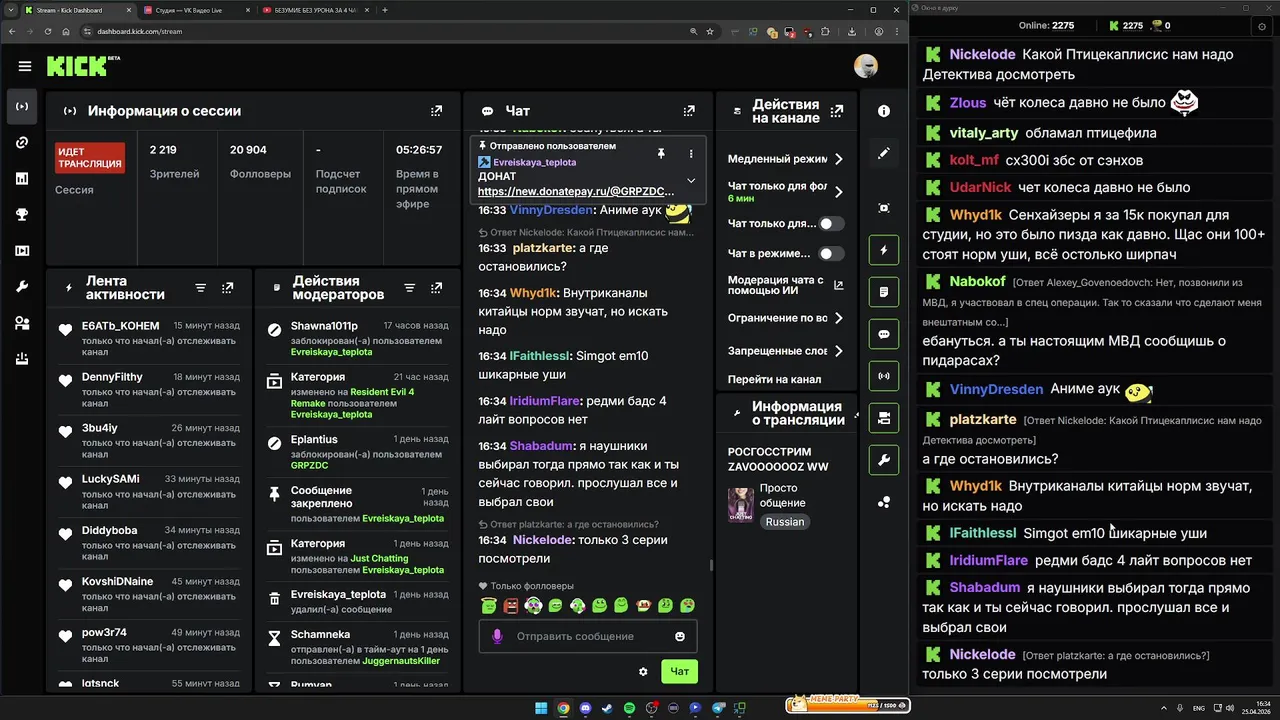This screenshot has width=1280, height=720.
Task: Click 'E6ATb_KOHEM' in activity feed
Action: click(x=120, y=326)
